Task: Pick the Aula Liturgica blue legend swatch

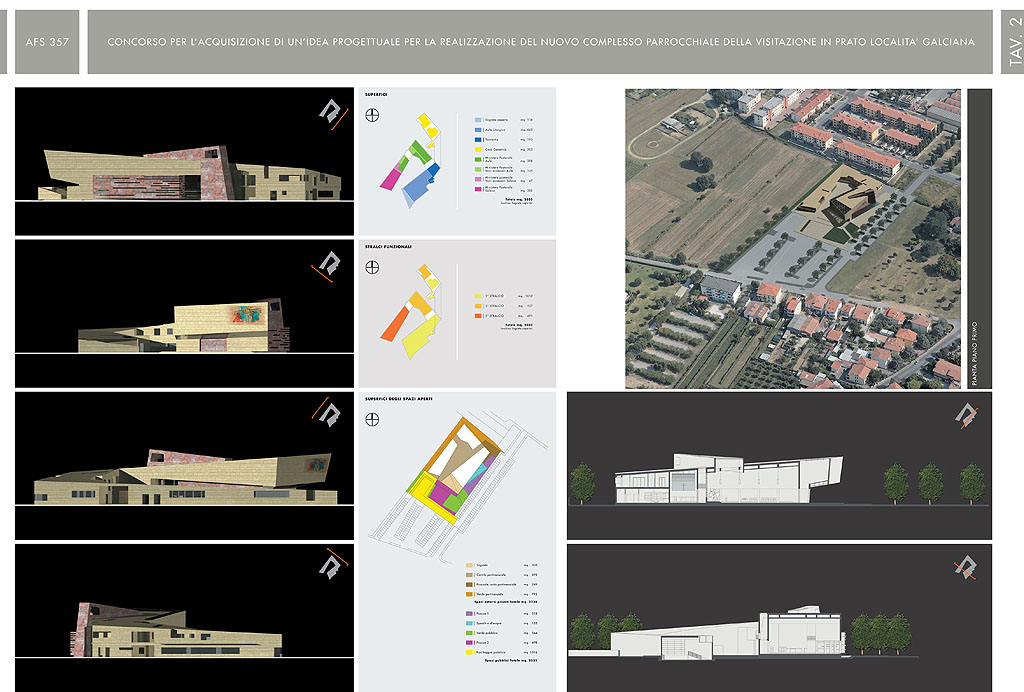Action: point(476,131)
